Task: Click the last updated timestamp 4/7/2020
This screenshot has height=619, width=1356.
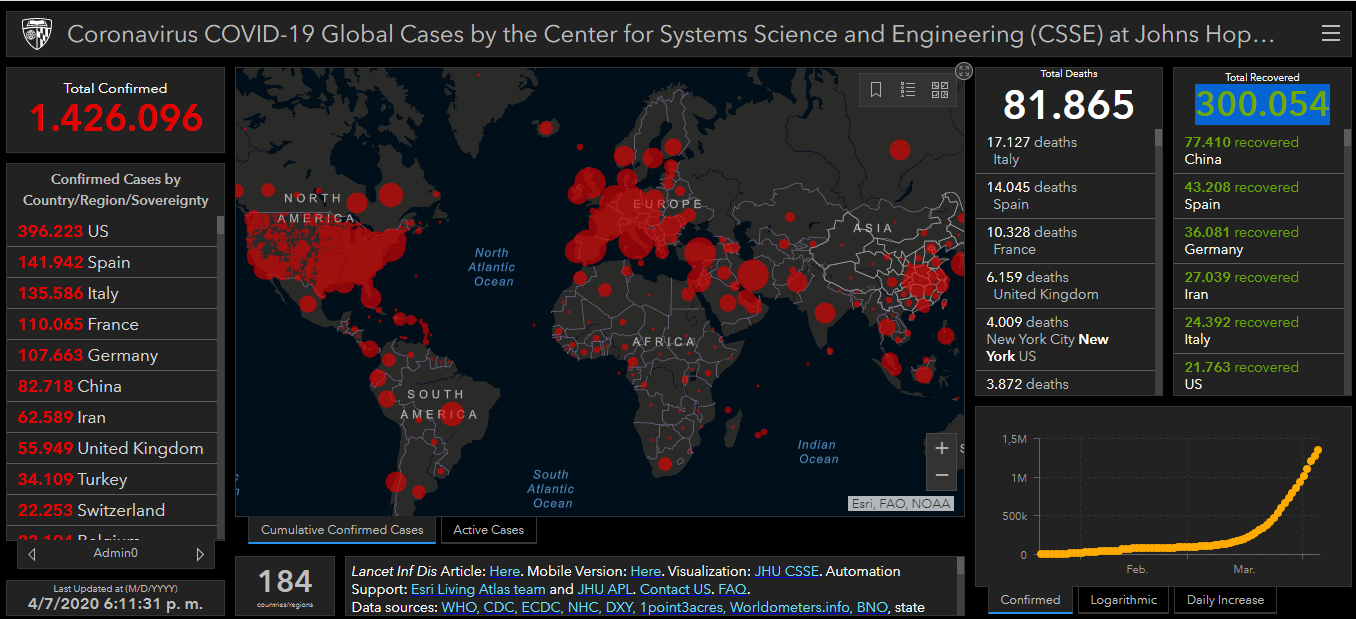Action: (x=115, y=604)
